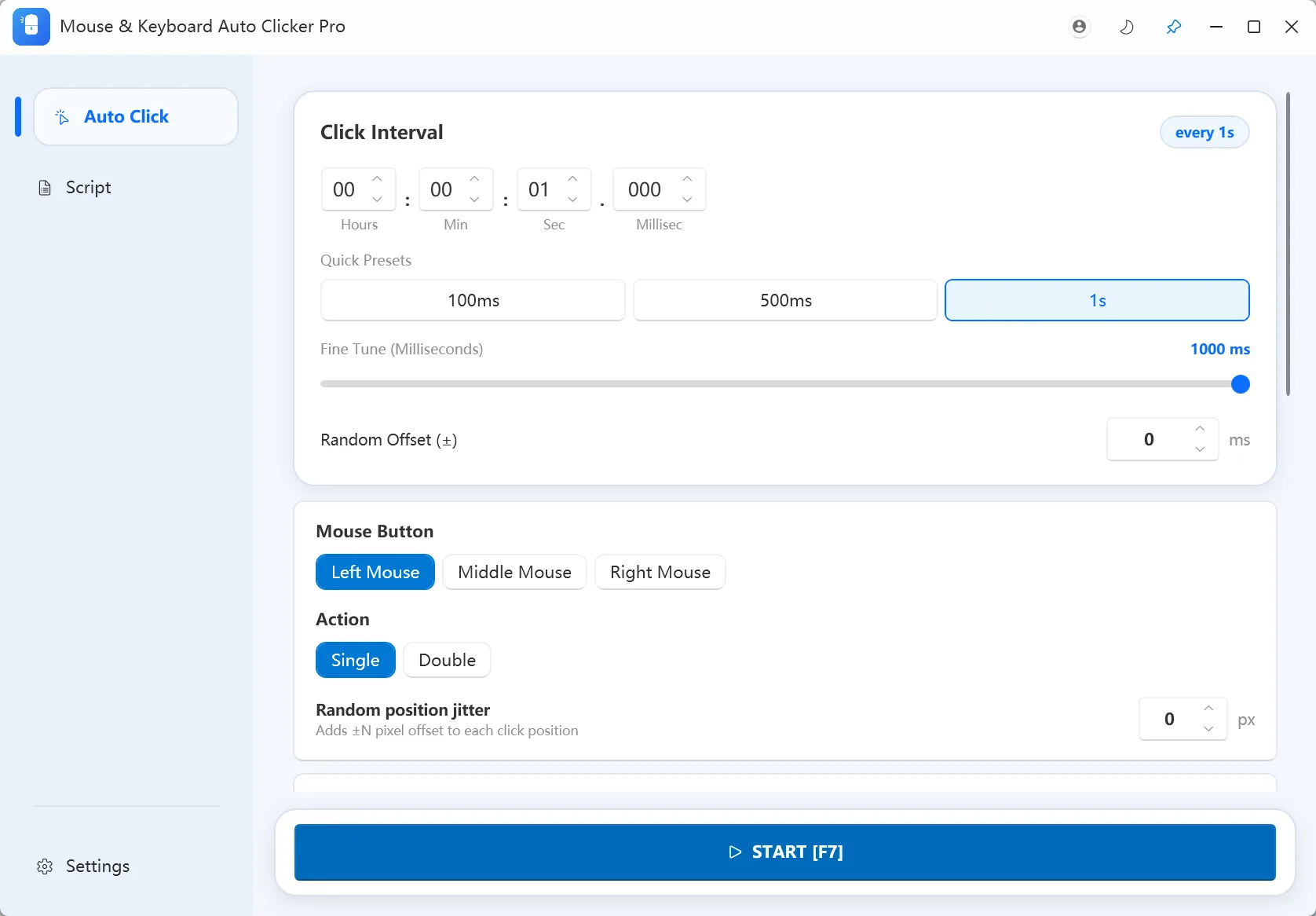Maximize the Auto Clicker window
1316x916 pixels.
tap(1254, 27)
